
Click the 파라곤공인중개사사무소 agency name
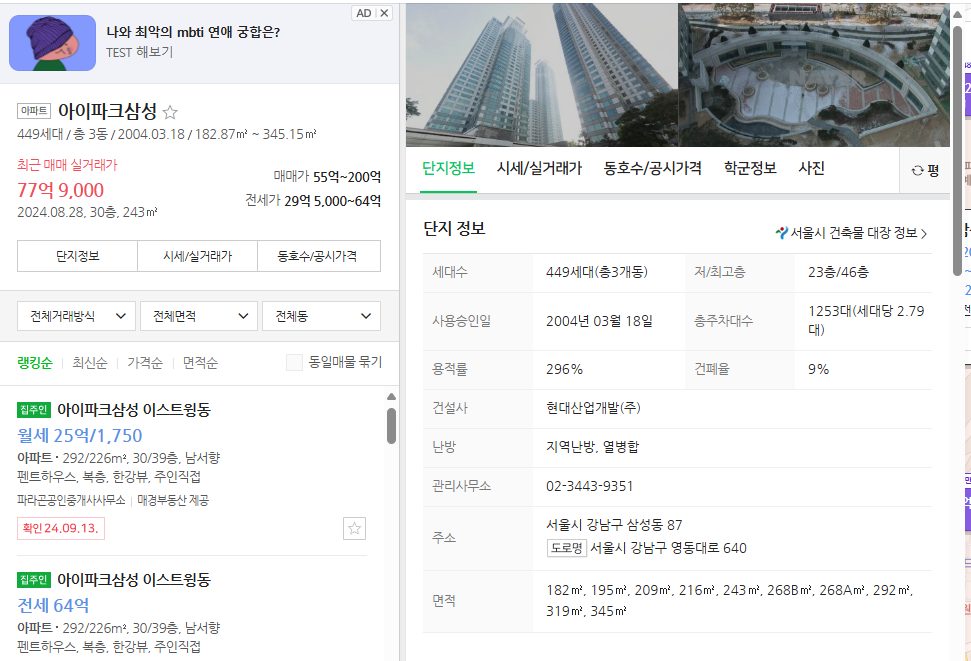(x=71, y=501)
